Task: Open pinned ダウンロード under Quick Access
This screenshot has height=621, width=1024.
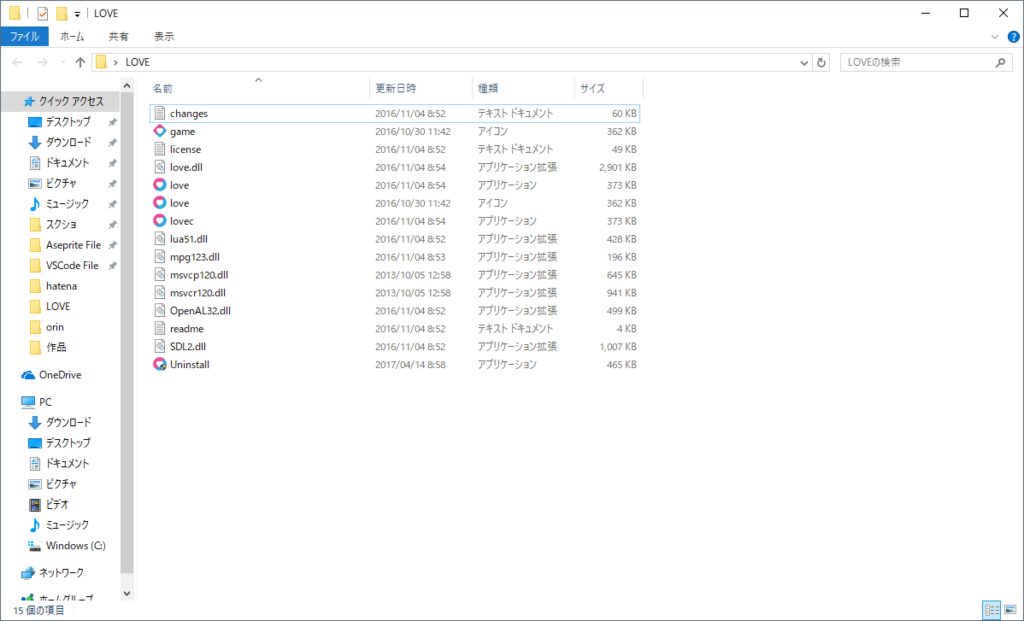Action: pyautogui.click(x=68, y=142)
